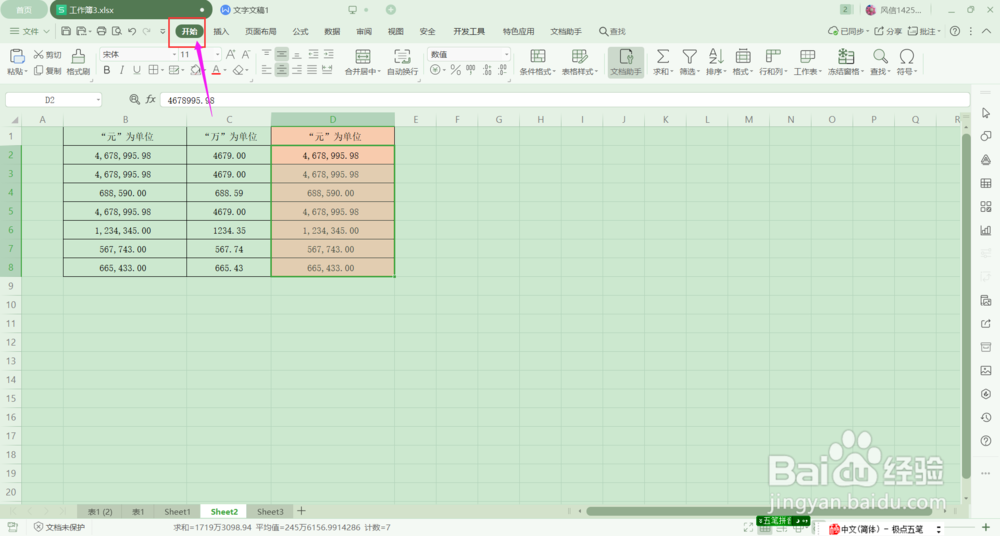1000x536 pixels.
Task: Click the 已同步 sync status button
Action: click(848, 31)
